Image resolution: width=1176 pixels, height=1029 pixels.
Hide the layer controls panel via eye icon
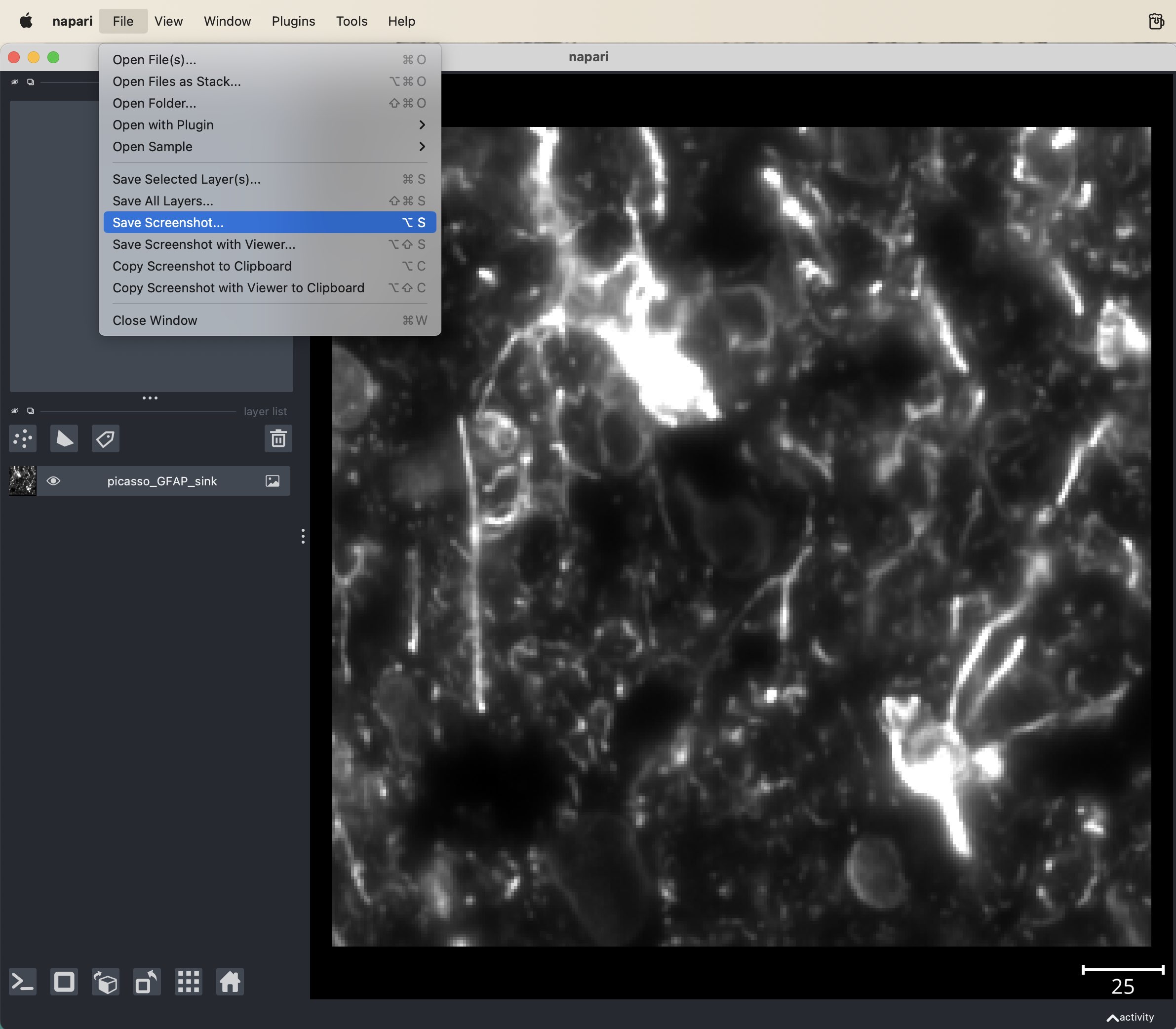point(15,82)
